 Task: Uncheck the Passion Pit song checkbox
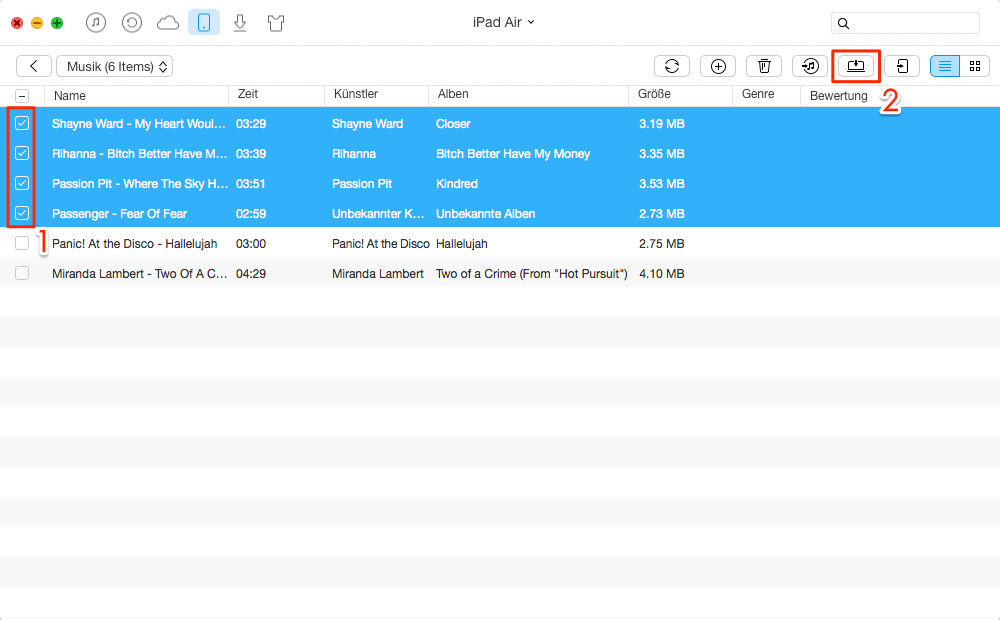point(22,183)
